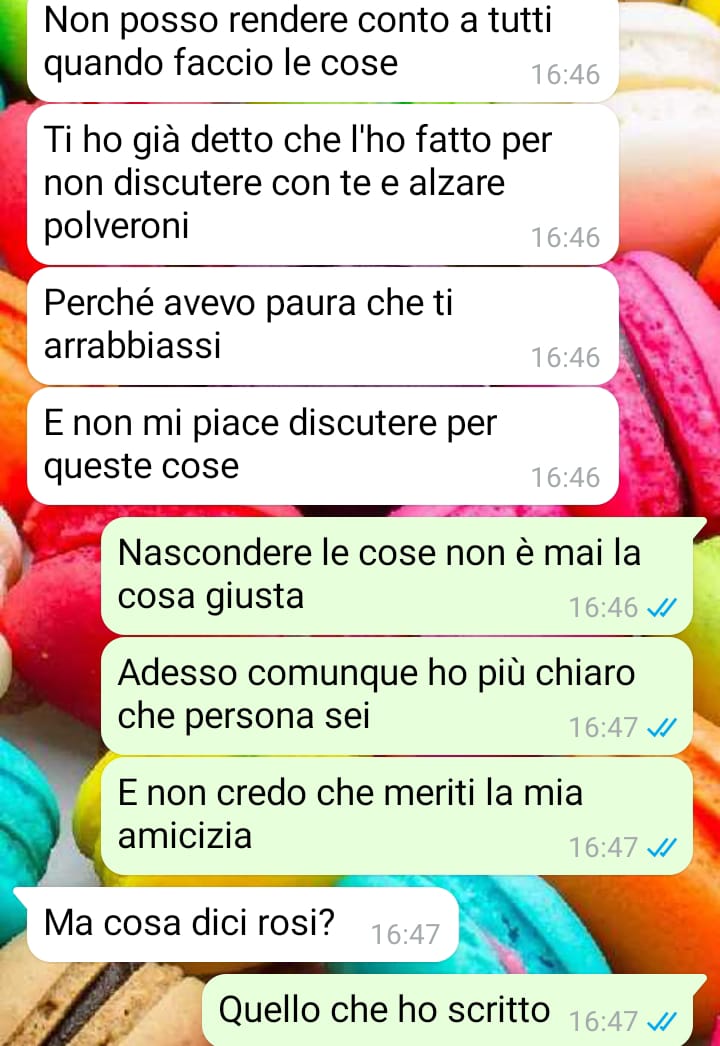The width and height of the screenshot is (720, 1046).
Task: Tap timestamp on 'quando faccio le cose' message
Action: 565,74
